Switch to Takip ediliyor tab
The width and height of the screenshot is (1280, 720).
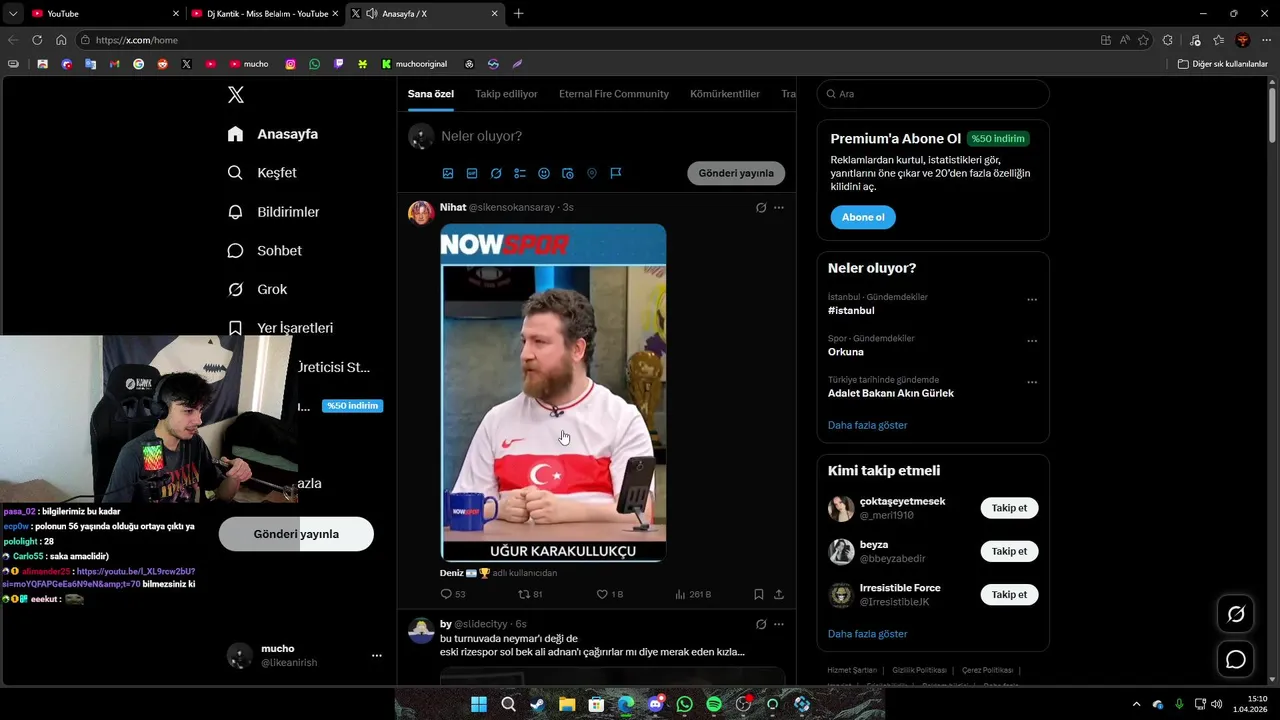[x=506, y=94]
